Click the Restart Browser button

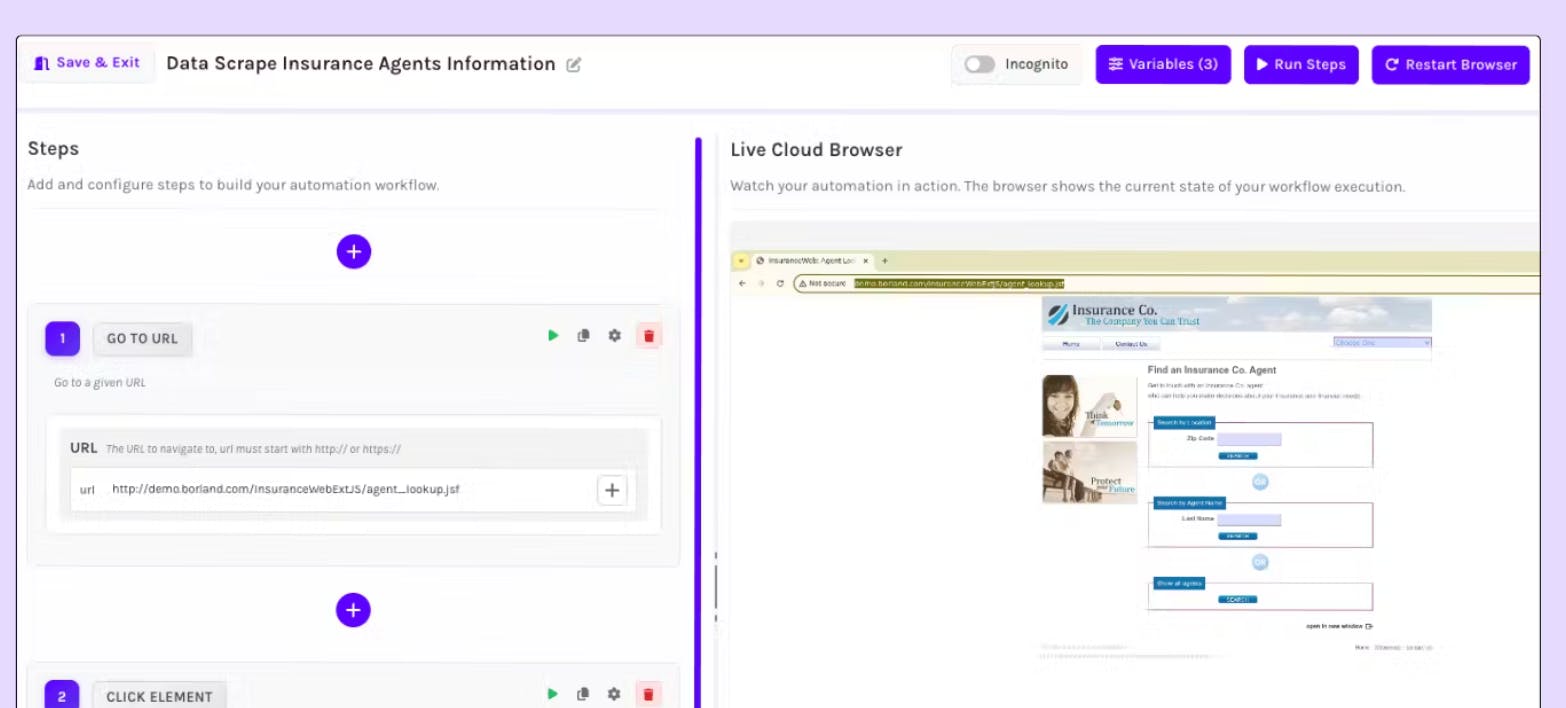(x=1450, y=64)
